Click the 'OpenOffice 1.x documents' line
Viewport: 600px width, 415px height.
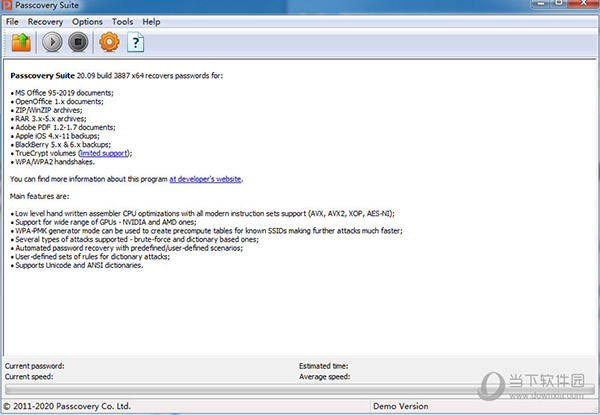coord(59,102)
